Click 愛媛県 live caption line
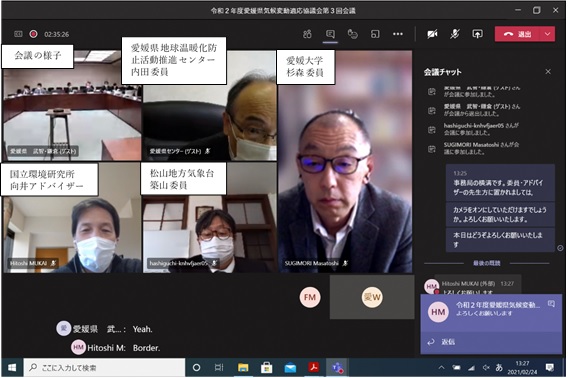This screenshot has height=378, width=568. click(105, 329)
